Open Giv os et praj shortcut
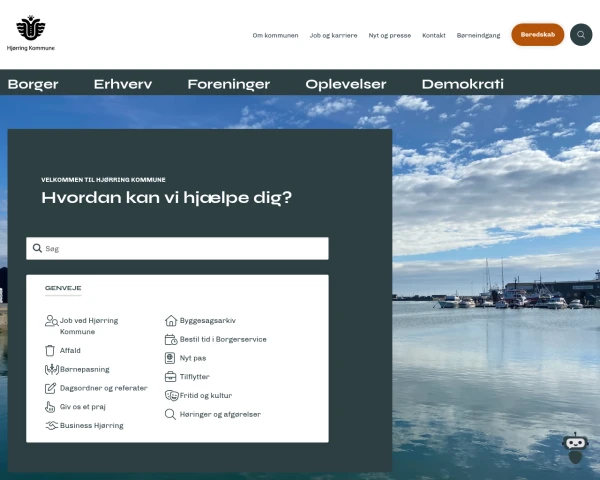The image size is (600, 480). click(83, 407)
